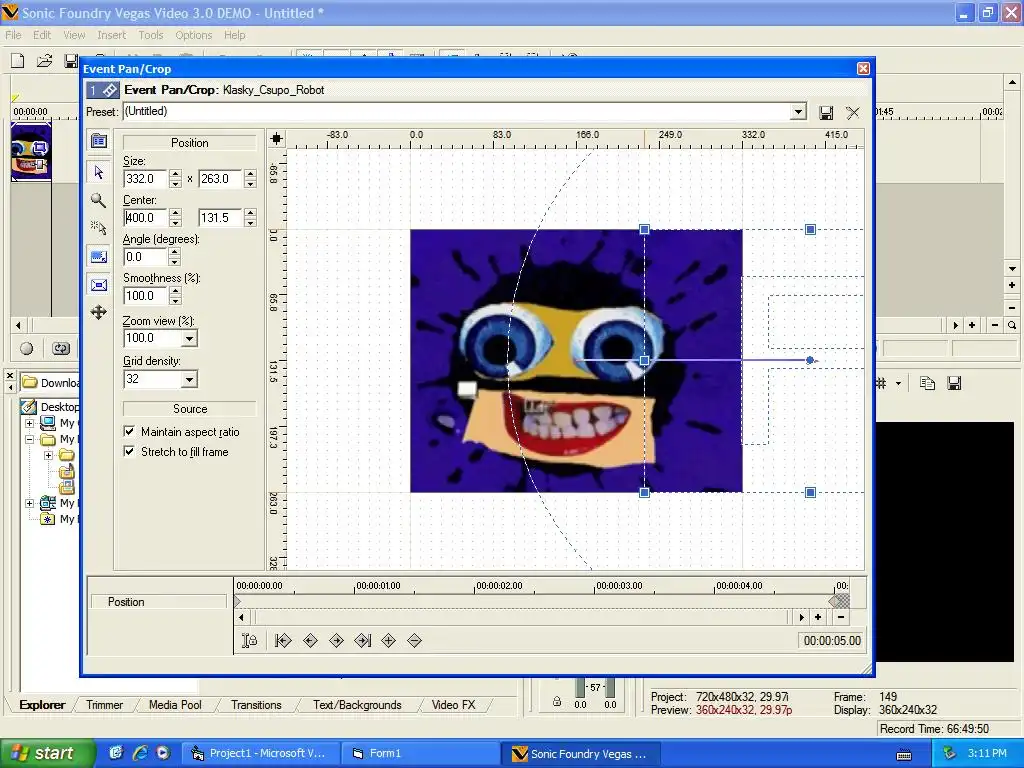Click the Position section header button
This screenshot has width=1024, height=768.
(189, 142)
